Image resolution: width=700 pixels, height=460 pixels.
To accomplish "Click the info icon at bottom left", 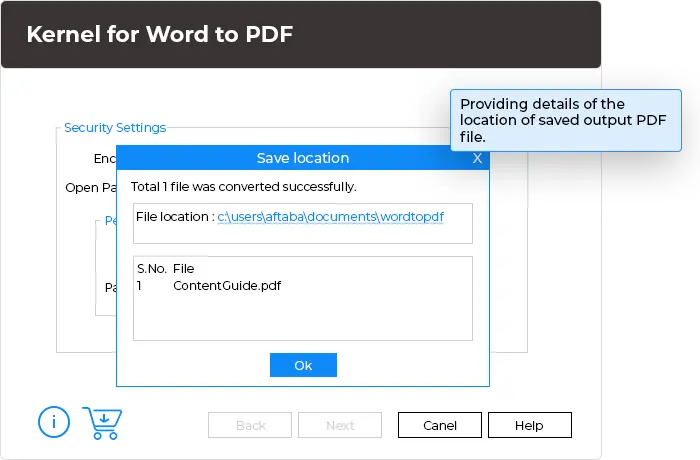I will [x=54, y=422].
